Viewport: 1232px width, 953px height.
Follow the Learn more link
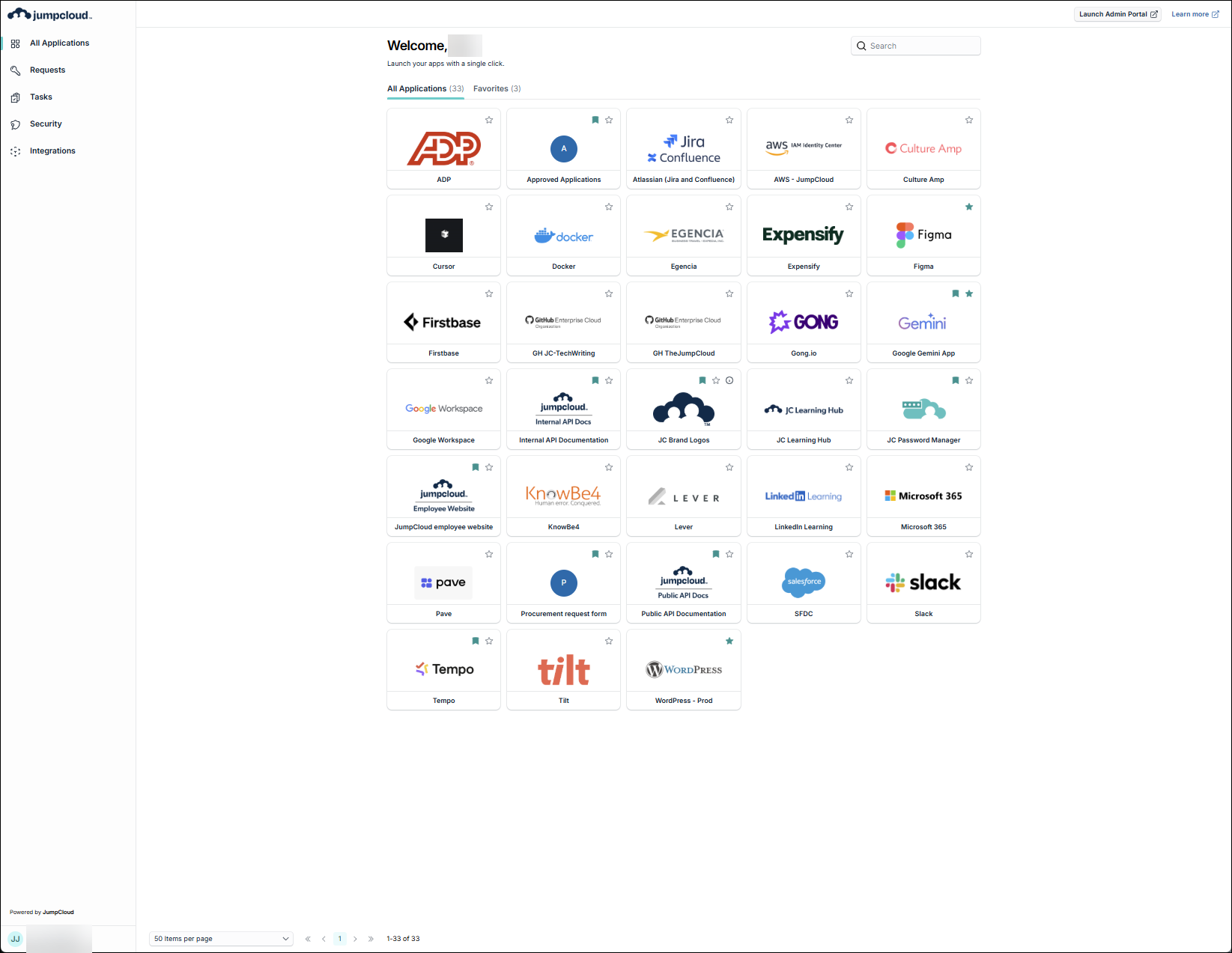pyautogui.click(x=1195, y=14)
